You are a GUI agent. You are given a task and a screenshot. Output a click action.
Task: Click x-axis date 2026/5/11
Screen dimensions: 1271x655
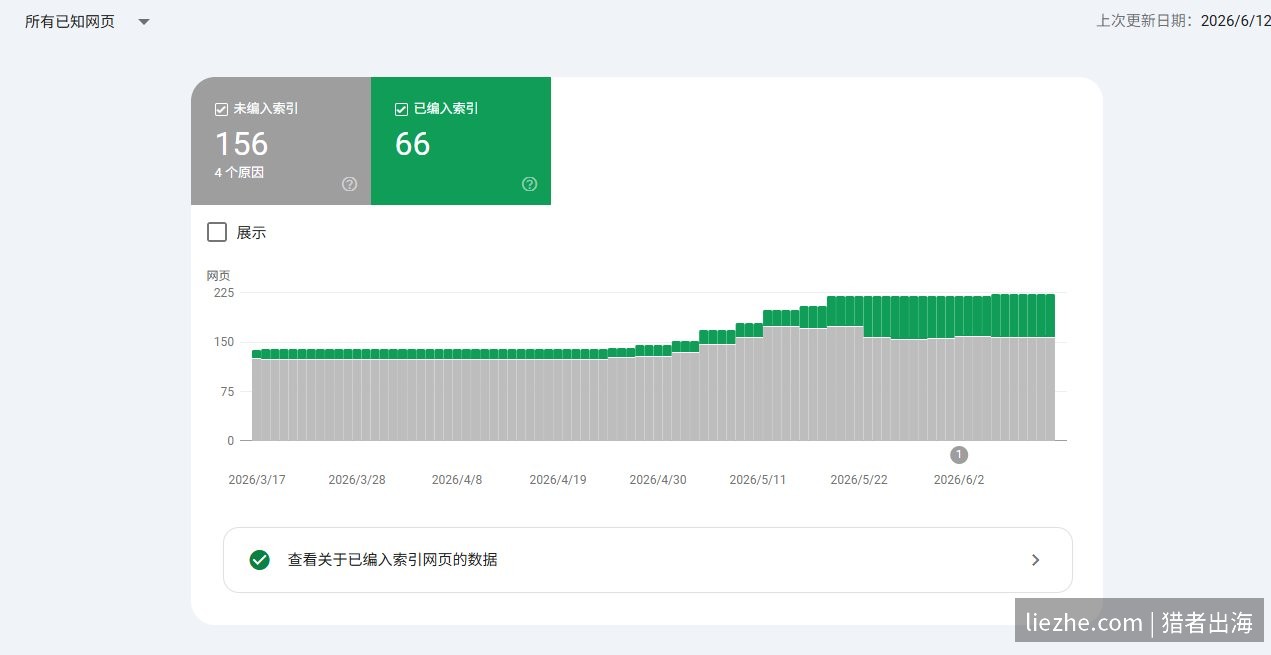(x=758, y=480)
